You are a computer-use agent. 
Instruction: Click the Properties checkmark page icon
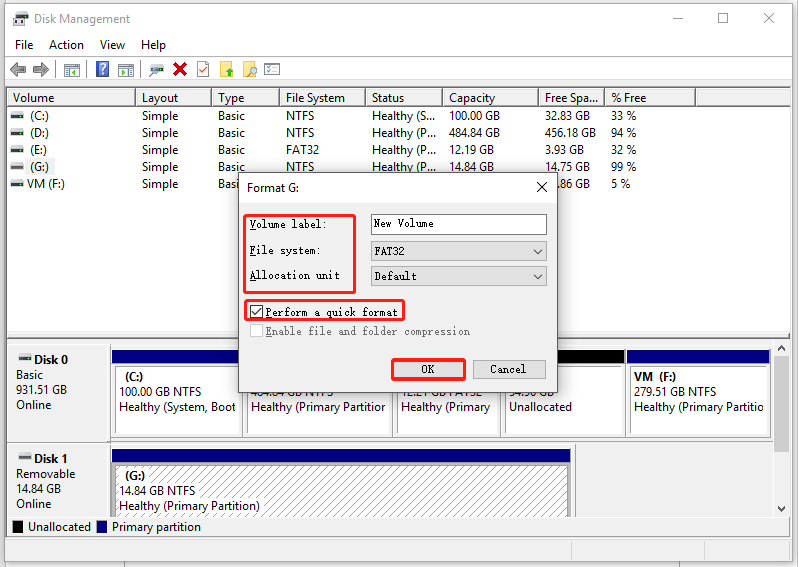click(x=203, y=69)
